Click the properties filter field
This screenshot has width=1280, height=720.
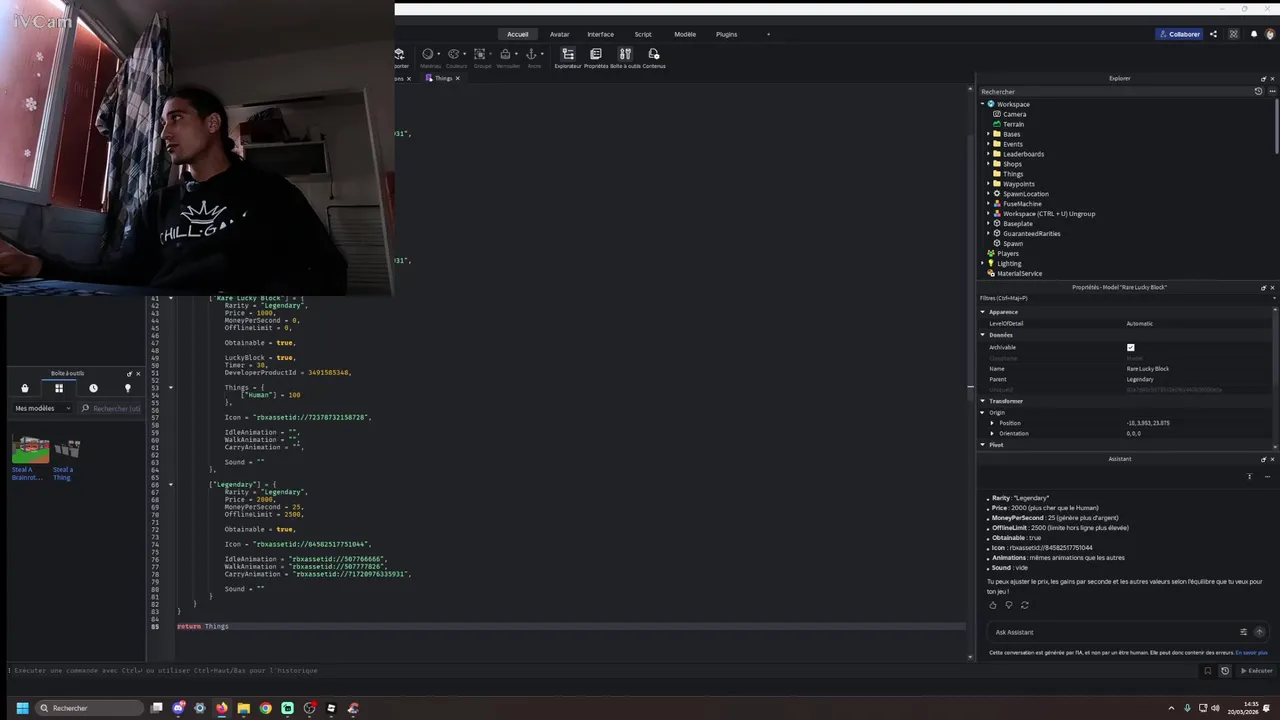tap(1125, 298)
